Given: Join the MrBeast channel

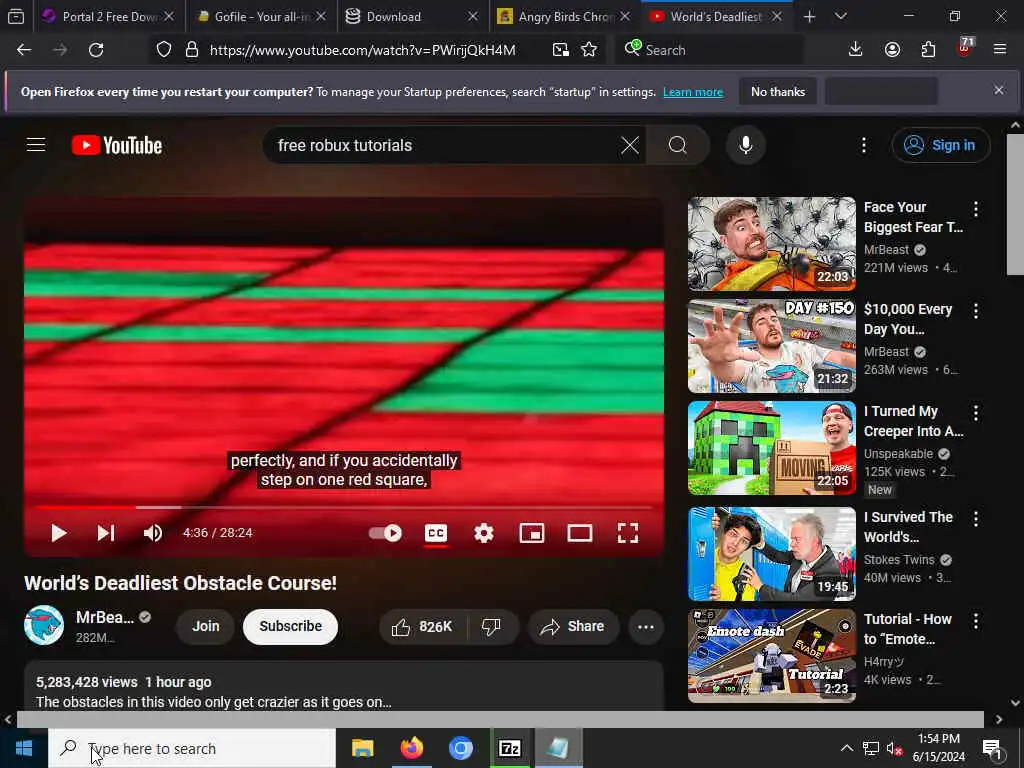Looking at the screenshot, I should point(206,626).
